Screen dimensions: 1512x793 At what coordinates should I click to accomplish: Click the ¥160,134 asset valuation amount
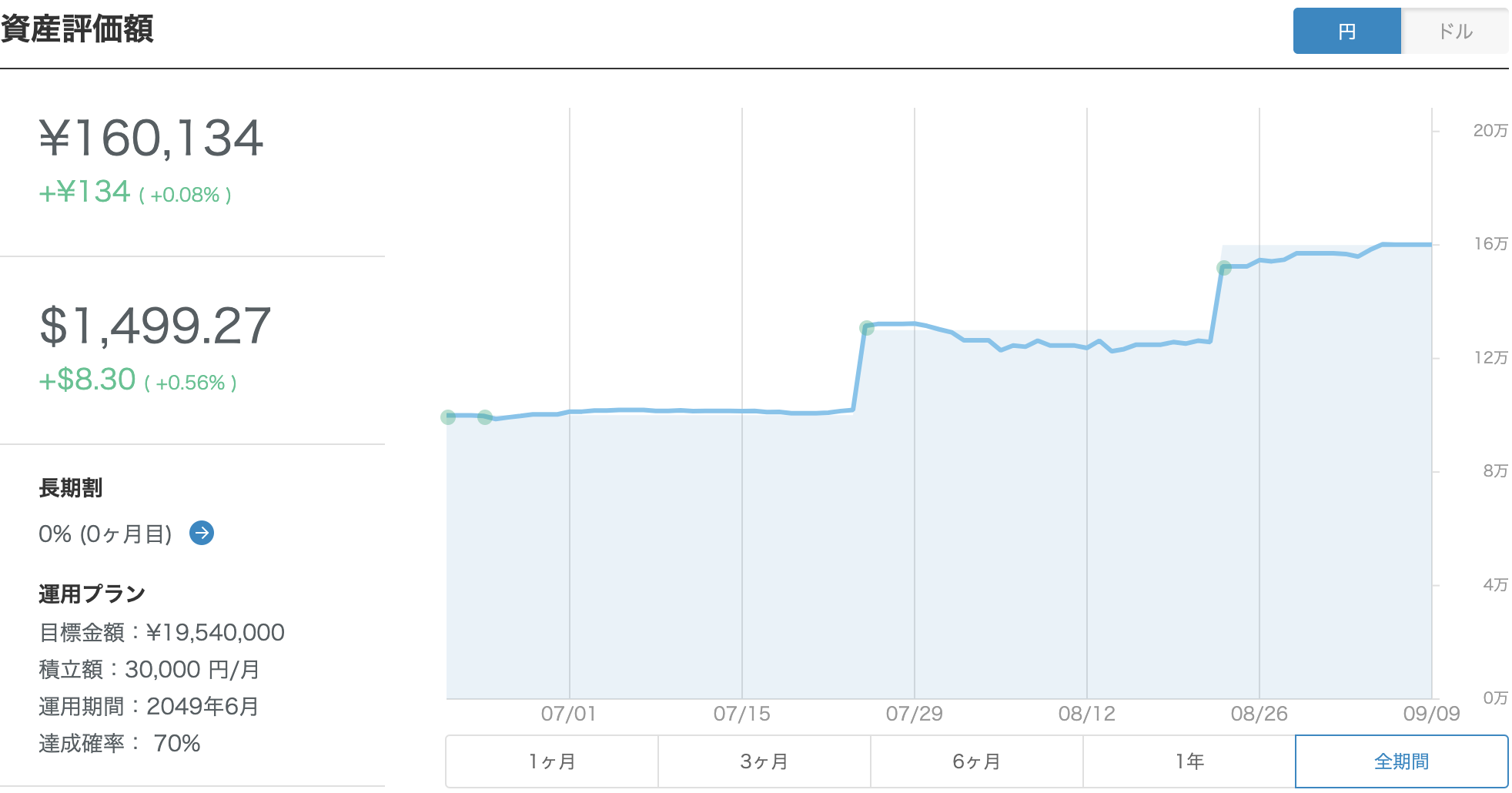[152, 139]
